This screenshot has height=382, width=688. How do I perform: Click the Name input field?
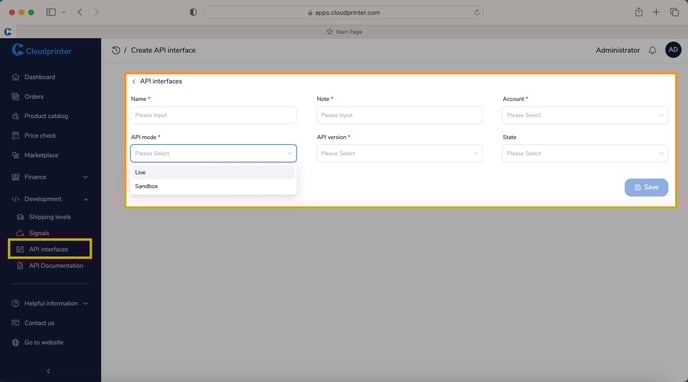[x=213, y=115]
